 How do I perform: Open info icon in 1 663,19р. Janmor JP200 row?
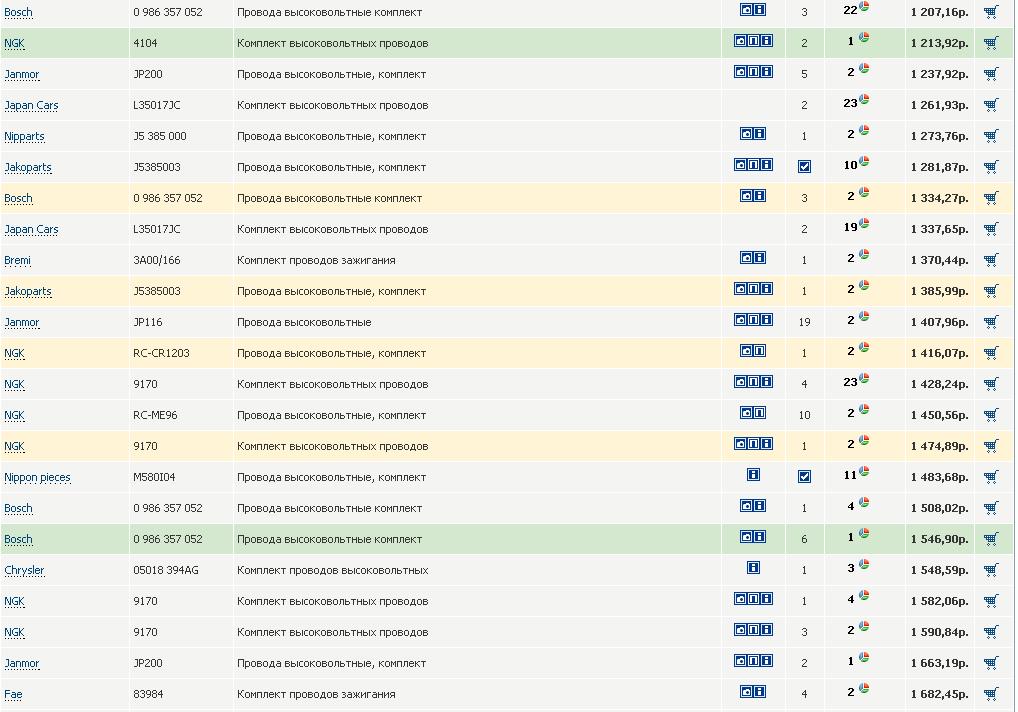(767, 661)
